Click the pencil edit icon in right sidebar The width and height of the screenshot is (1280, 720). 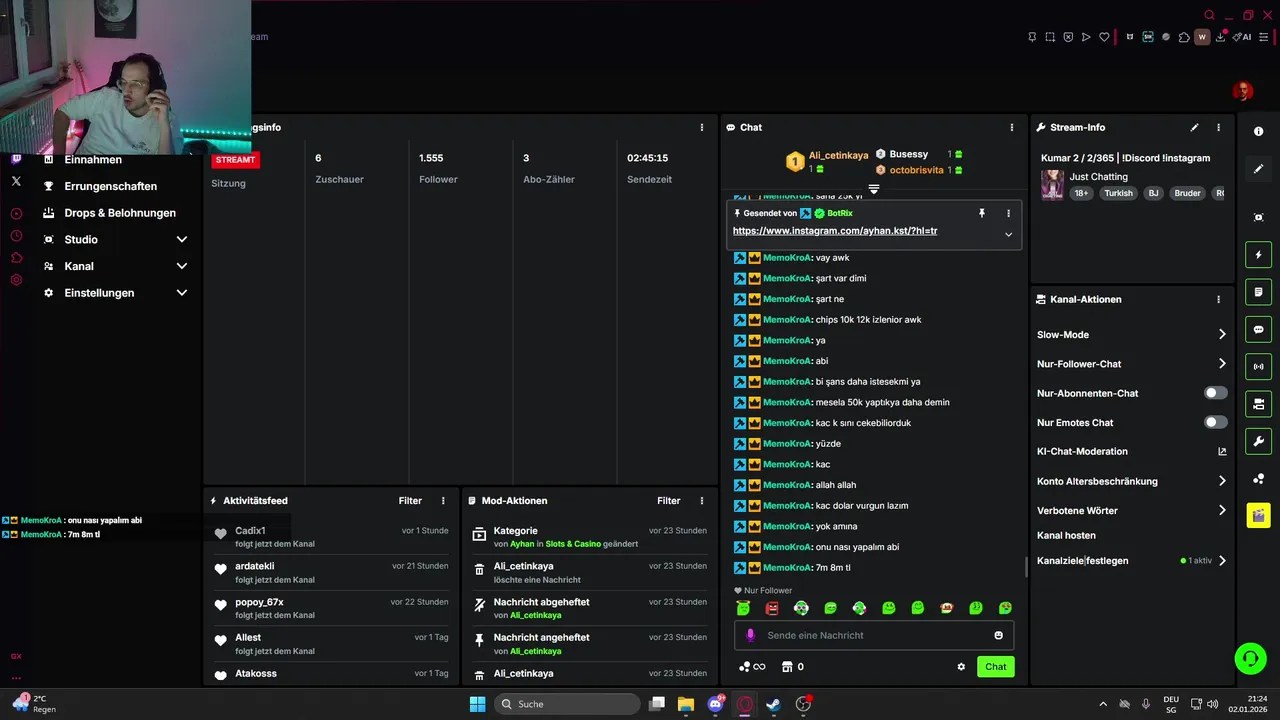pos(1258,169)
